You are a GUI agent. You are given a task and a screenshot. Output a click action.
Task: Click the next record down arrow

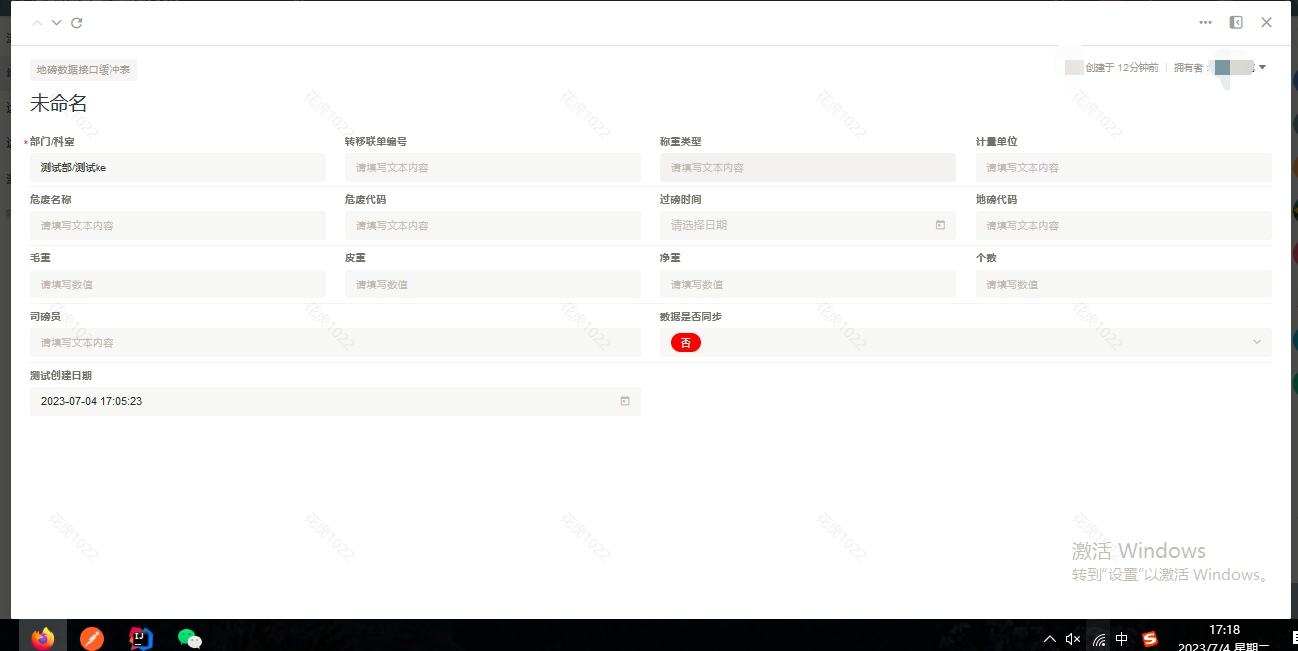(56, 22)
